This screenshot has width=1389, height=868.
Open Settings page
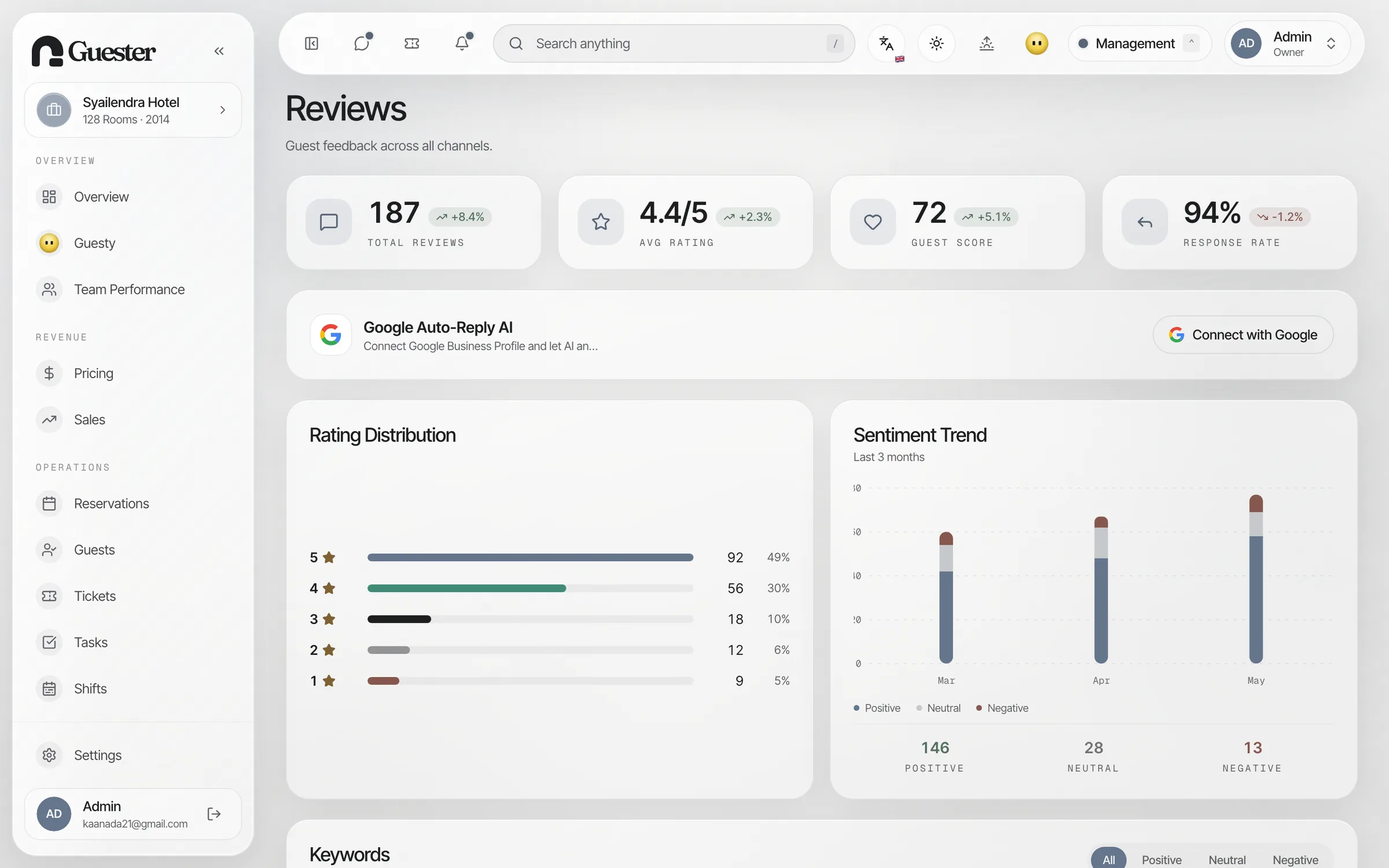coord(133,755)
